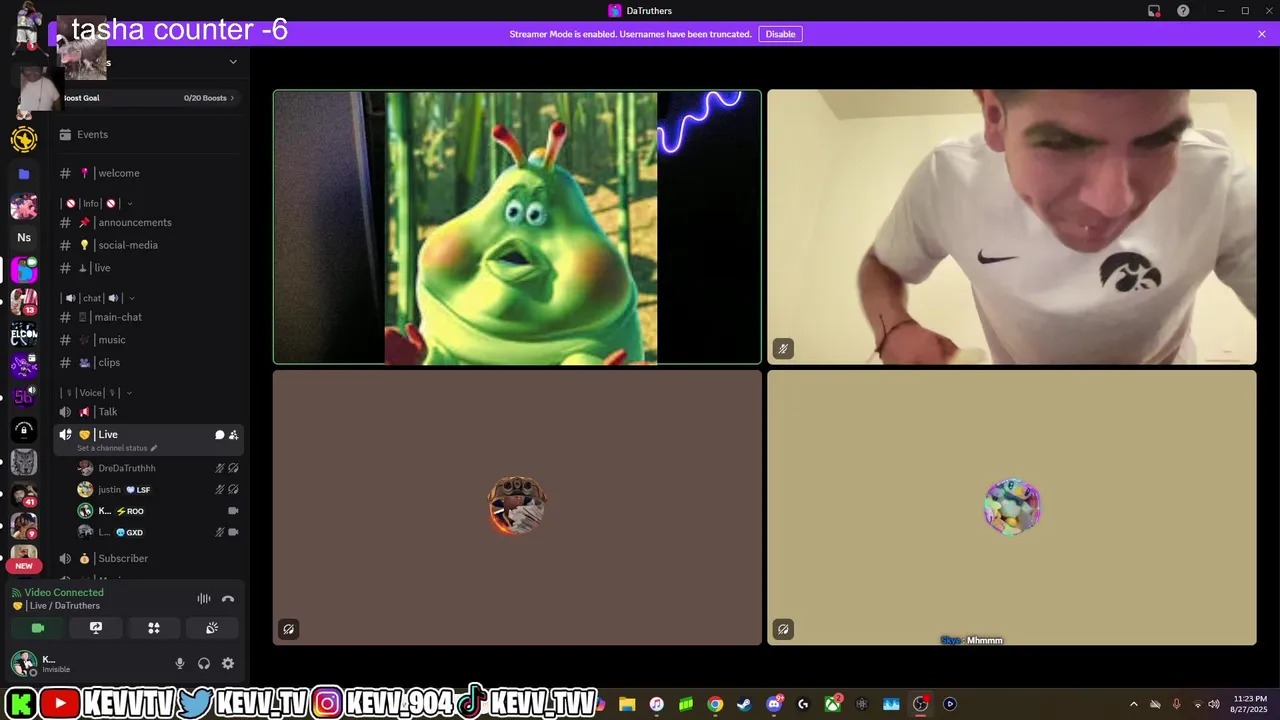Select DreDaTruthhh in the voice list
Viewport: 1280px width, 720px height.
point(127,468)
